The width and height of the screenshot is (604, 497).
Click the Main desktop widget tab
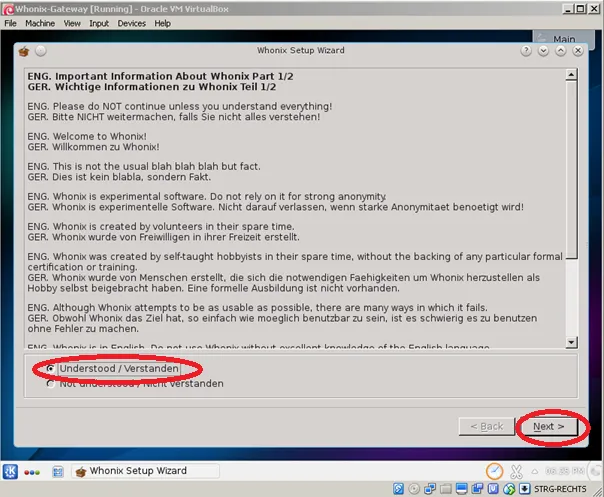(x=564, y=38)
